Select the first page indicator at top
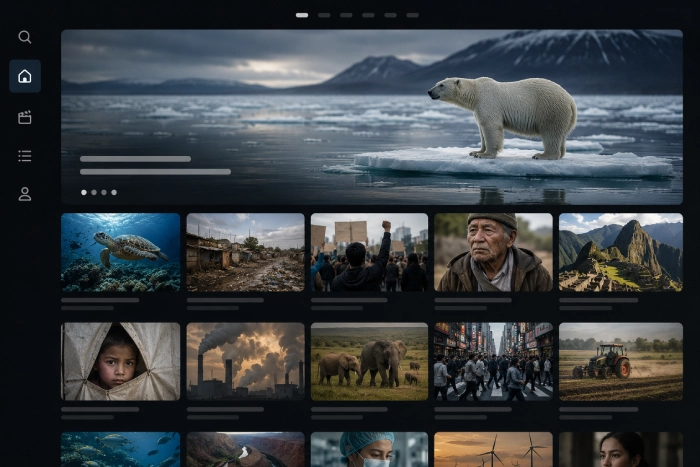This screenshot has width=700, height=467. pyautogui.click(x=302, y=15)
